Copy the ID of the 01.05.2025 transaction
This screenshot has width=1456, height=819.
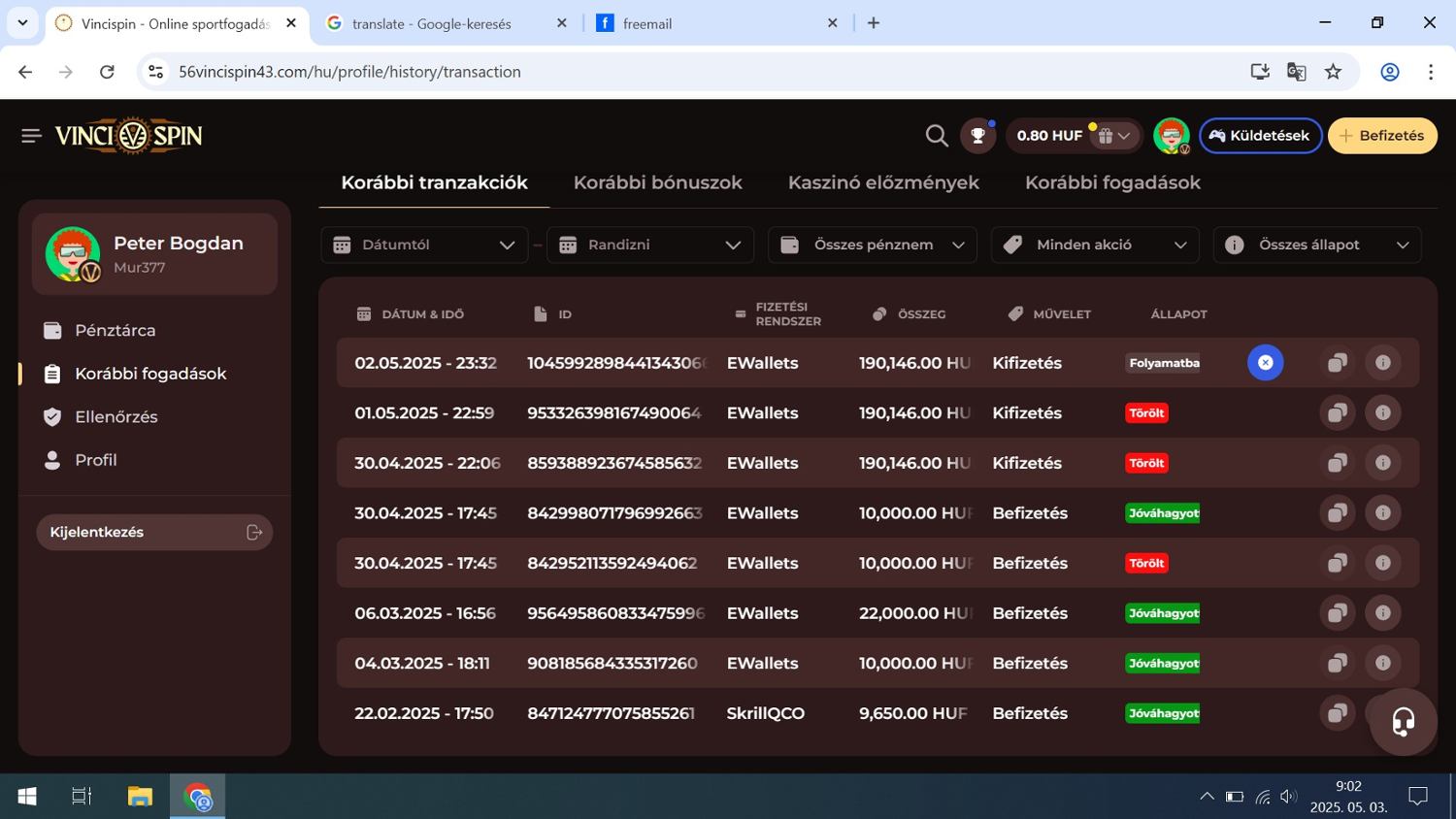click(1337, 413)
